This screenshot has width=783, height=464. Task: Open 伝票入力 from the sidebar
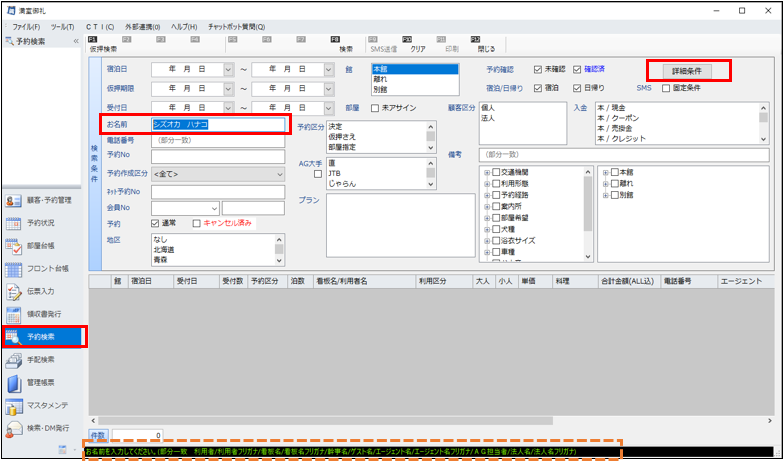click(x=42, y=291)
